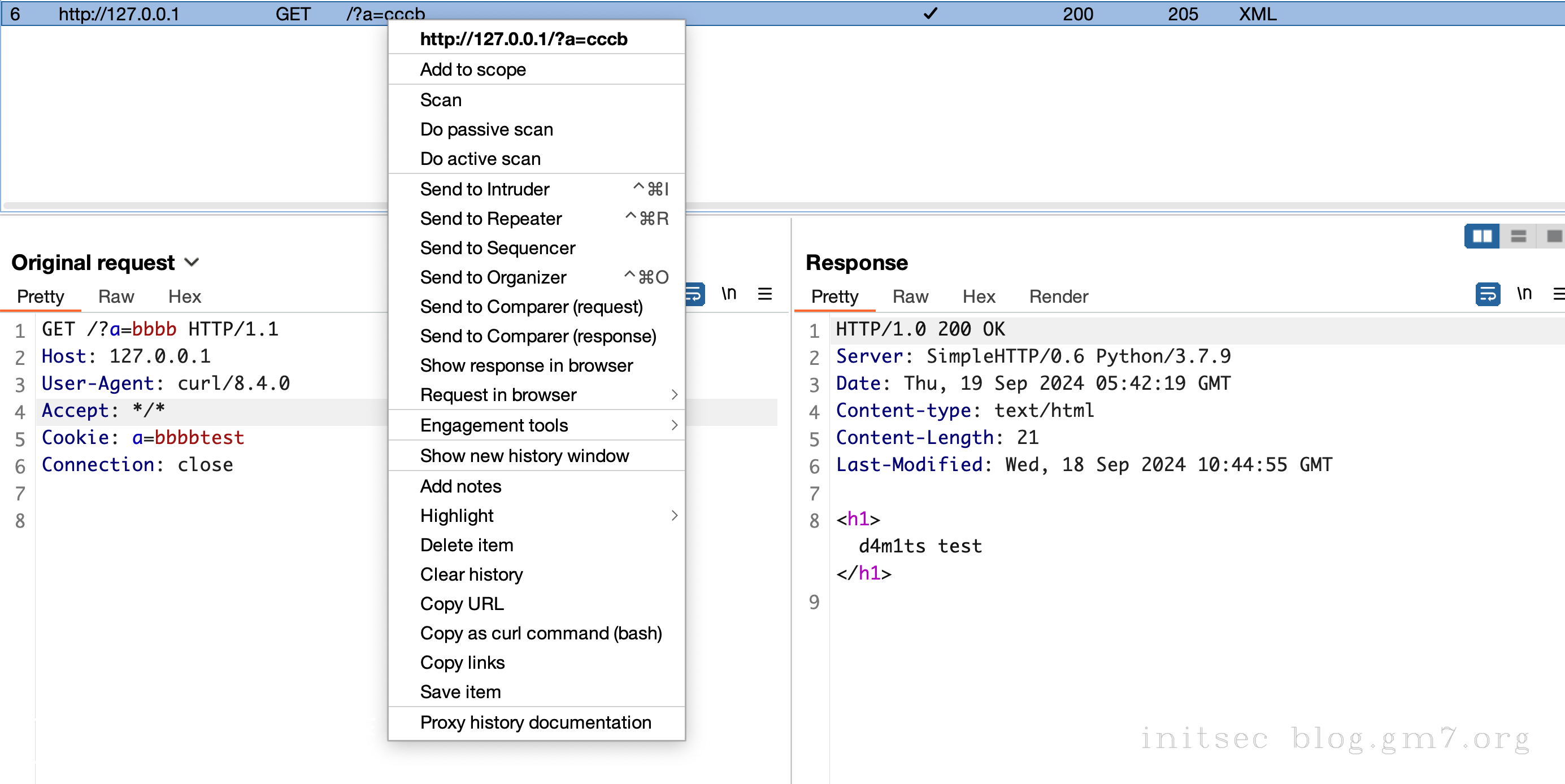Viewport: 1565px width, 784px height.
Task: Switch response view to Render tab
Action: pyautogui.click(x=1058, y=297)
